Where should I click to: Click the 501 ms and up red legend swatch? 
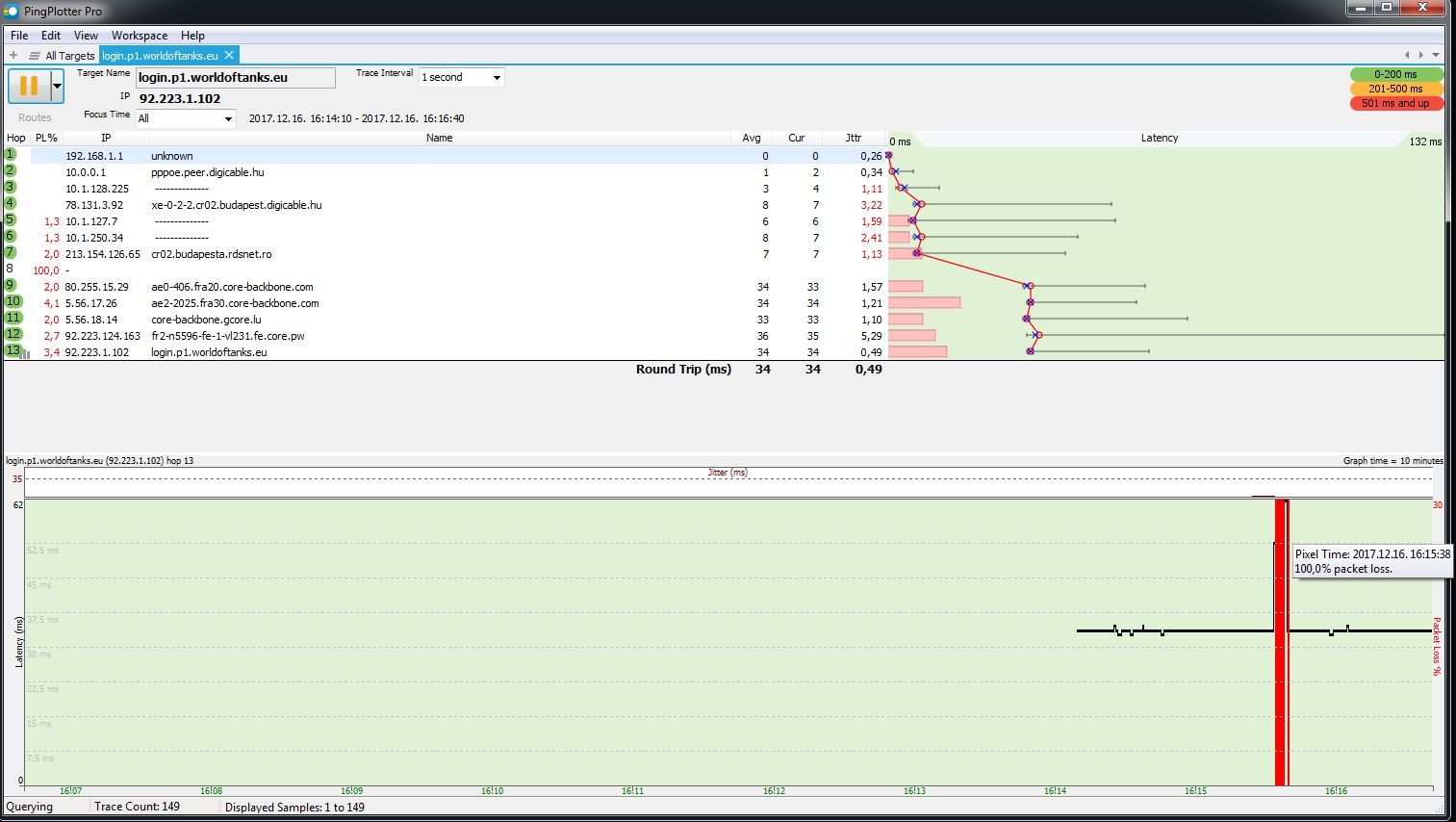pos(1396,103)
